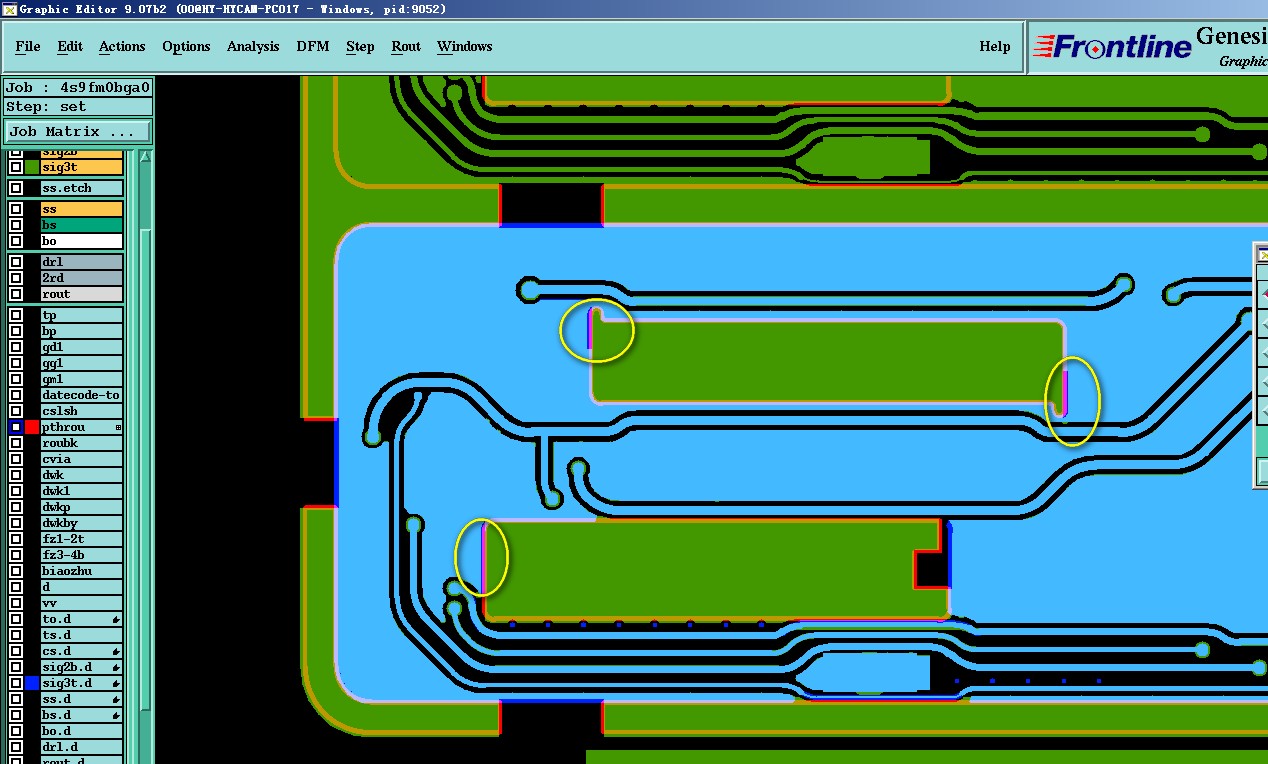
Task: Click the Job : 4s9fm0bga0 field
Action: click(78, 87)
